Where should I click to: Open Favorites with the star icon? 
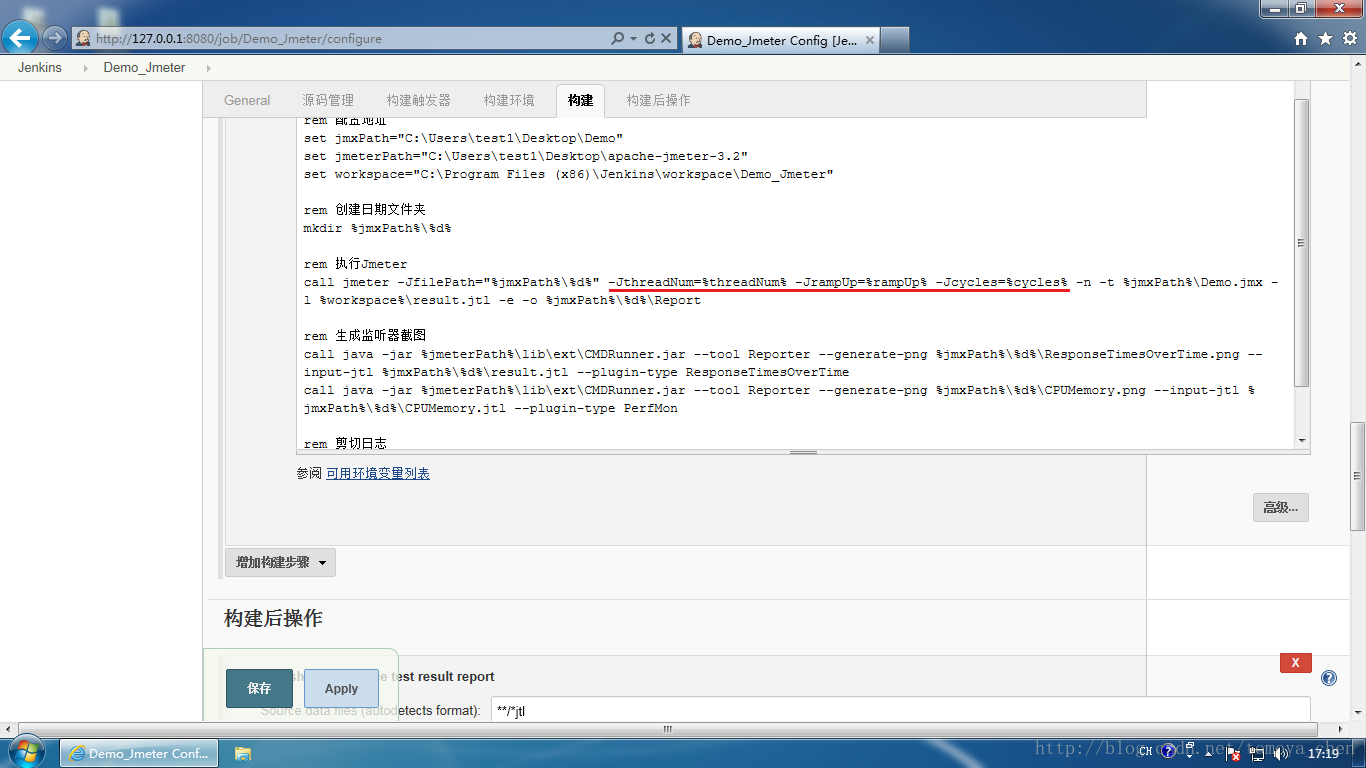(x=1325, y=38)
